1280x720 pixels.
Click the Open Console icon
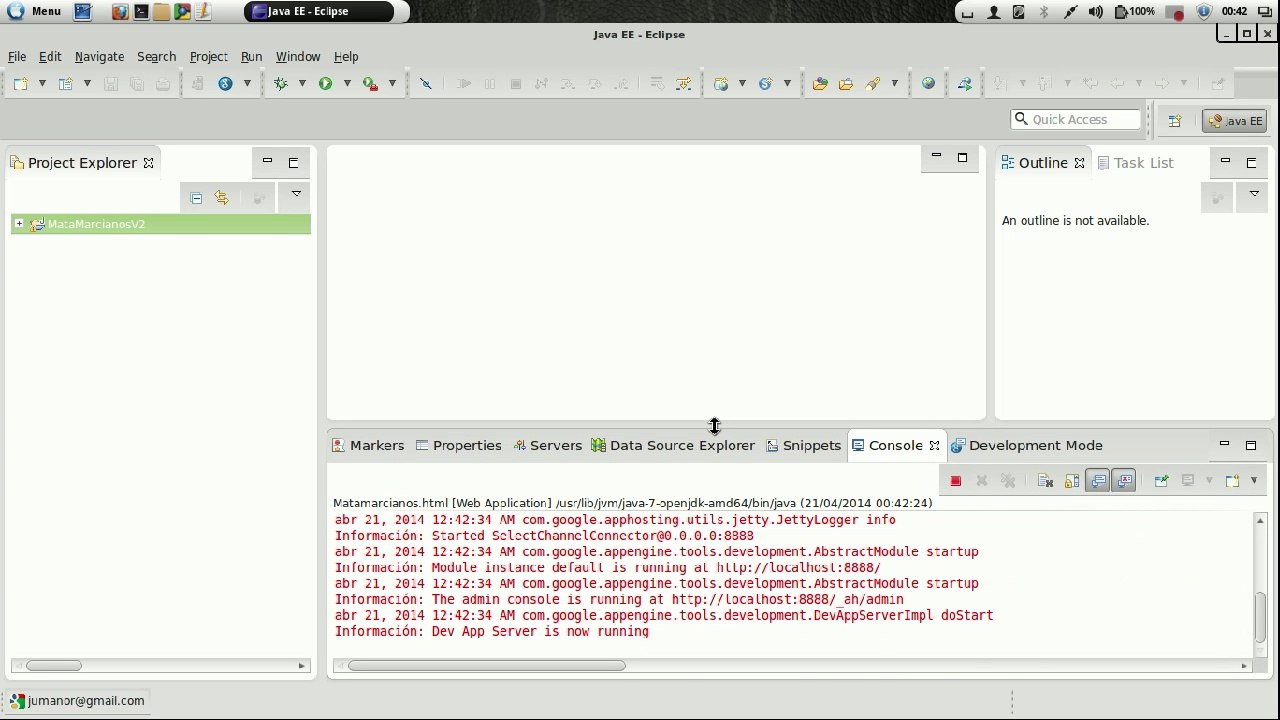[1232, 481]
